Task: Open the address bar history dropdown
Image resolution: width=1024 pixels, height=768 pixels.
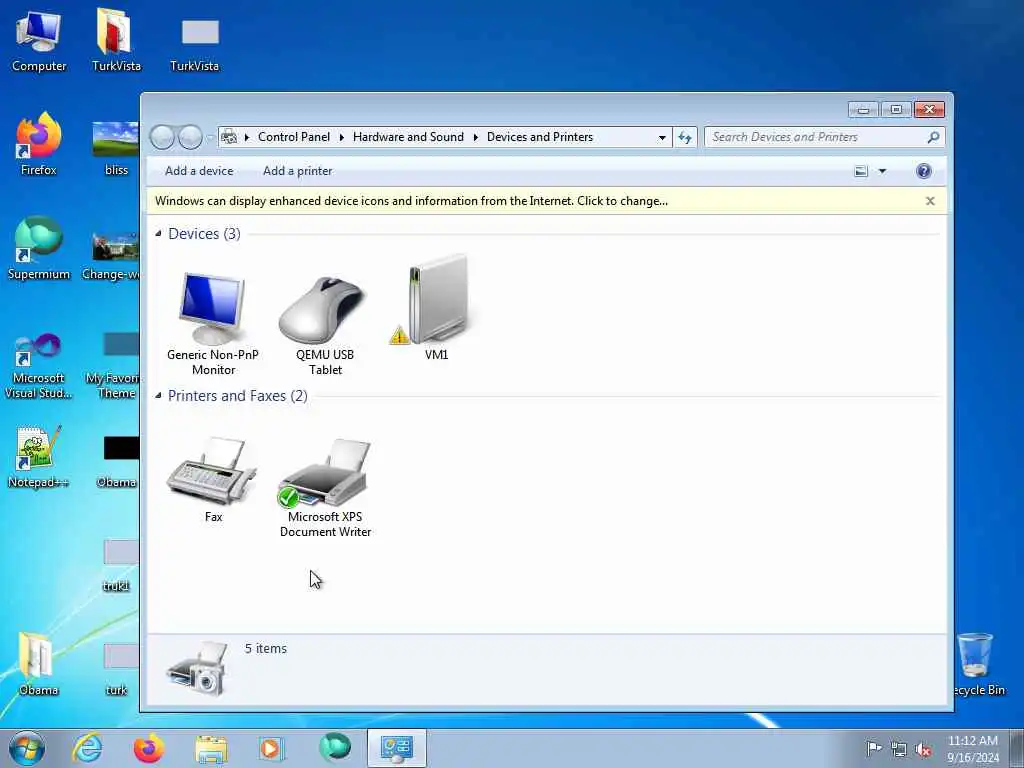Action: [x=662, y=137]
